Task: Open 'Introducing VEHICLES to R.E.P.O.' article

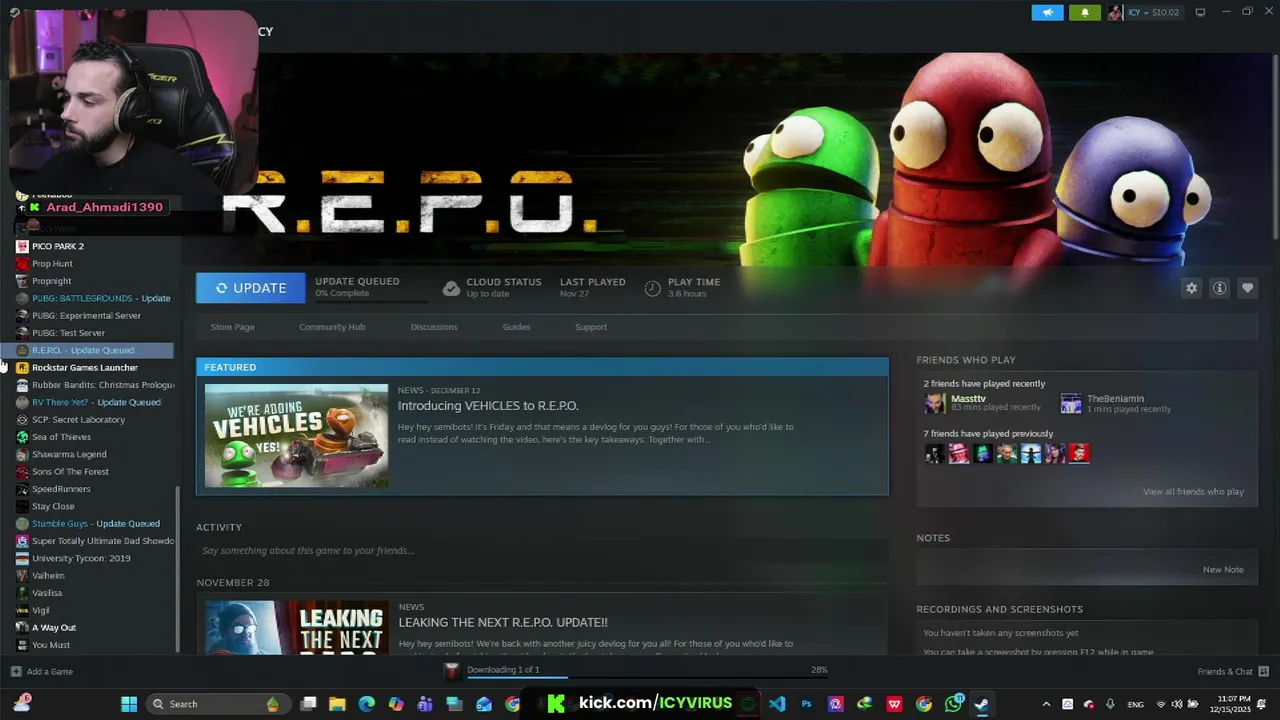Action: [488, 406]
